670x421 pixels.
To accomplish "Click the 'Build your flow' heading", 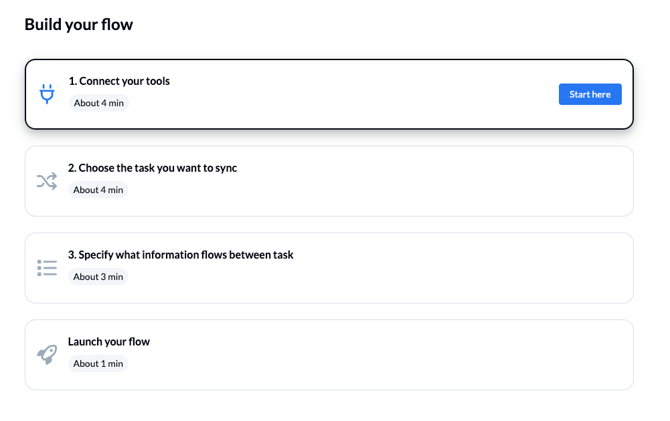I will pos(79,25).
